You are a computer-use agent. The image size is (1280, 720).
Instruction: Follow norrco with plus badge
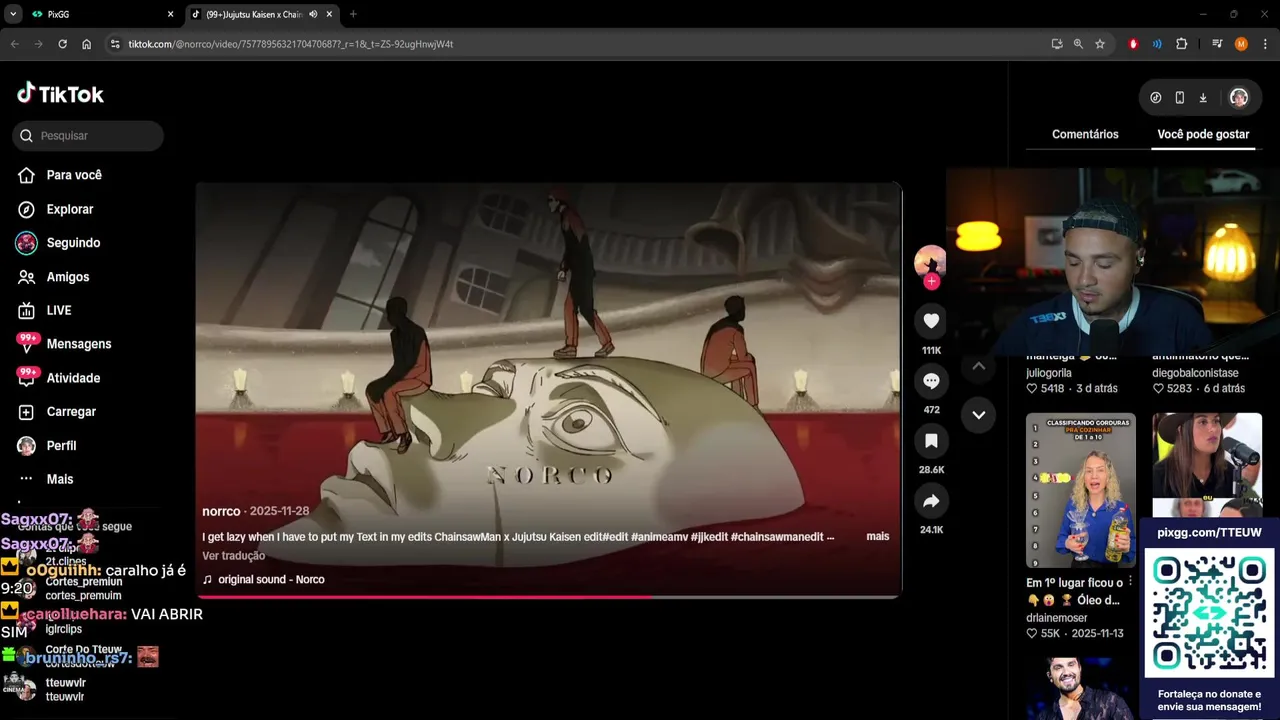tap(931, 282)
